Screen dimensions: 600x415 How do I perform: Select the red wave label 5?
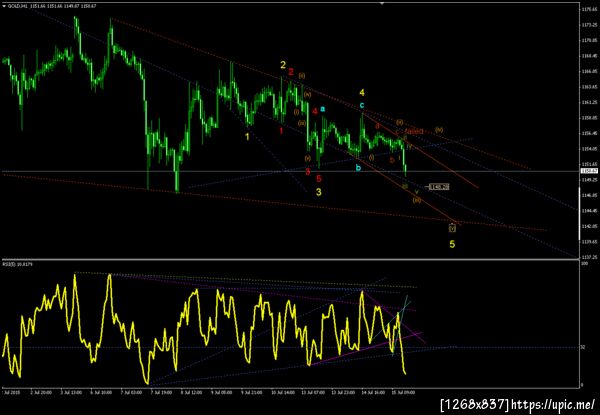point(319,178)
